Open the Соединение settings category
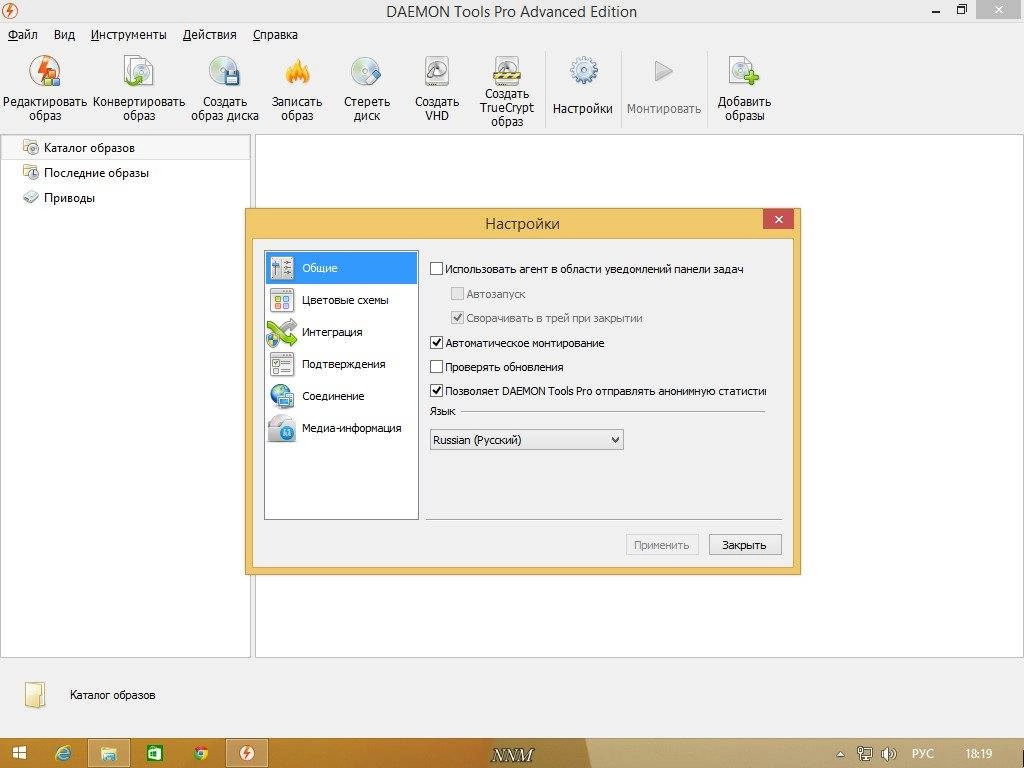Viewport: 1024px width, 768px height. pyautogui.click(x=341, y=396)
